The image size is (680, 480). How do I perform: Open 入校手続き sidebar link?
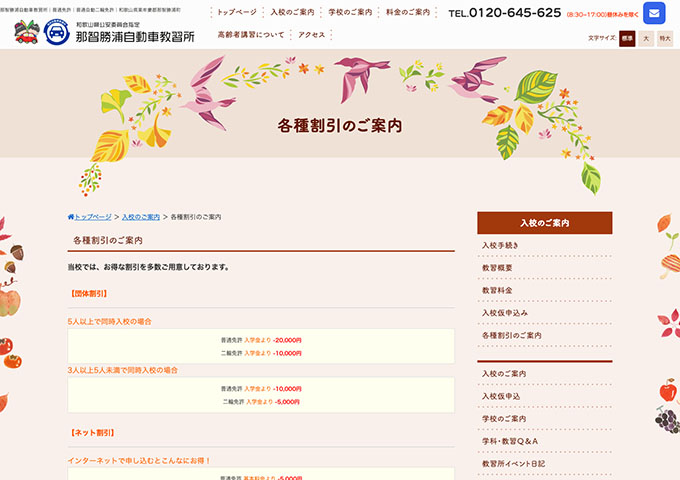tap(500, 245)
